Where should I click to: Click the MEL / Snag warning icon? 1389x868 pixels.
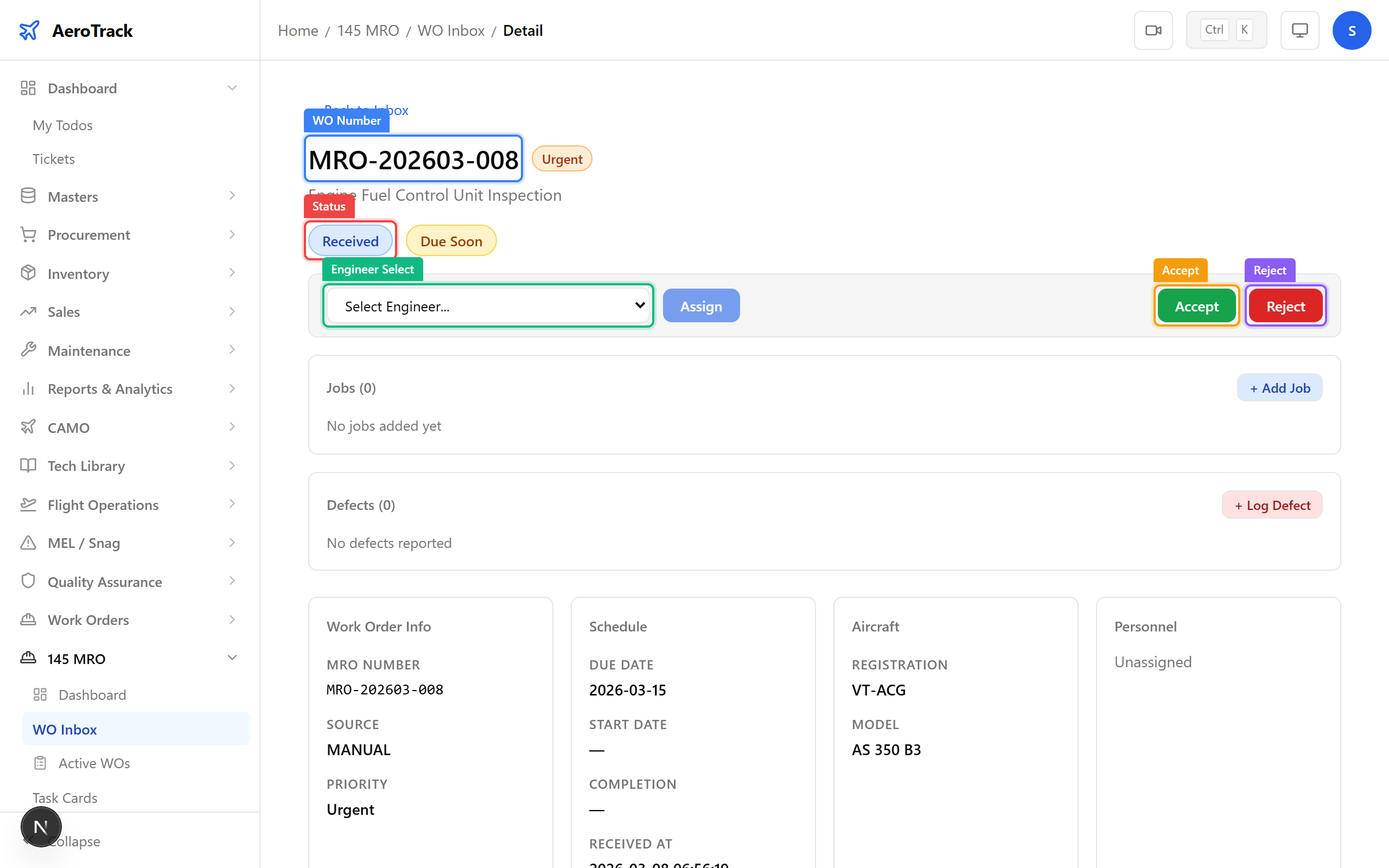[x=28, y=542]
